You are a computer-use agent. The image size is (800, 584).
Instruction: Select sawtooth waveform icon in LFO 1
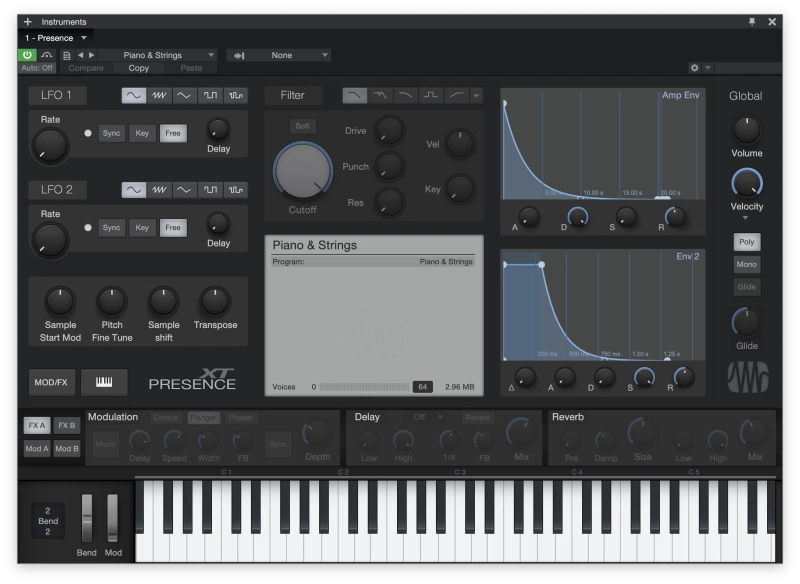pos(160,96)
